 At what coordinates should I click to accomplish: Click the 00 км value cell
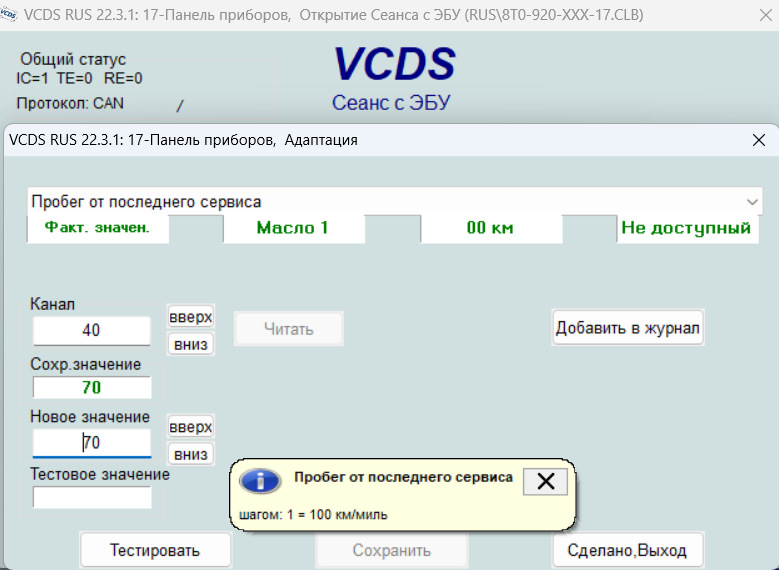tap(491, 228)
